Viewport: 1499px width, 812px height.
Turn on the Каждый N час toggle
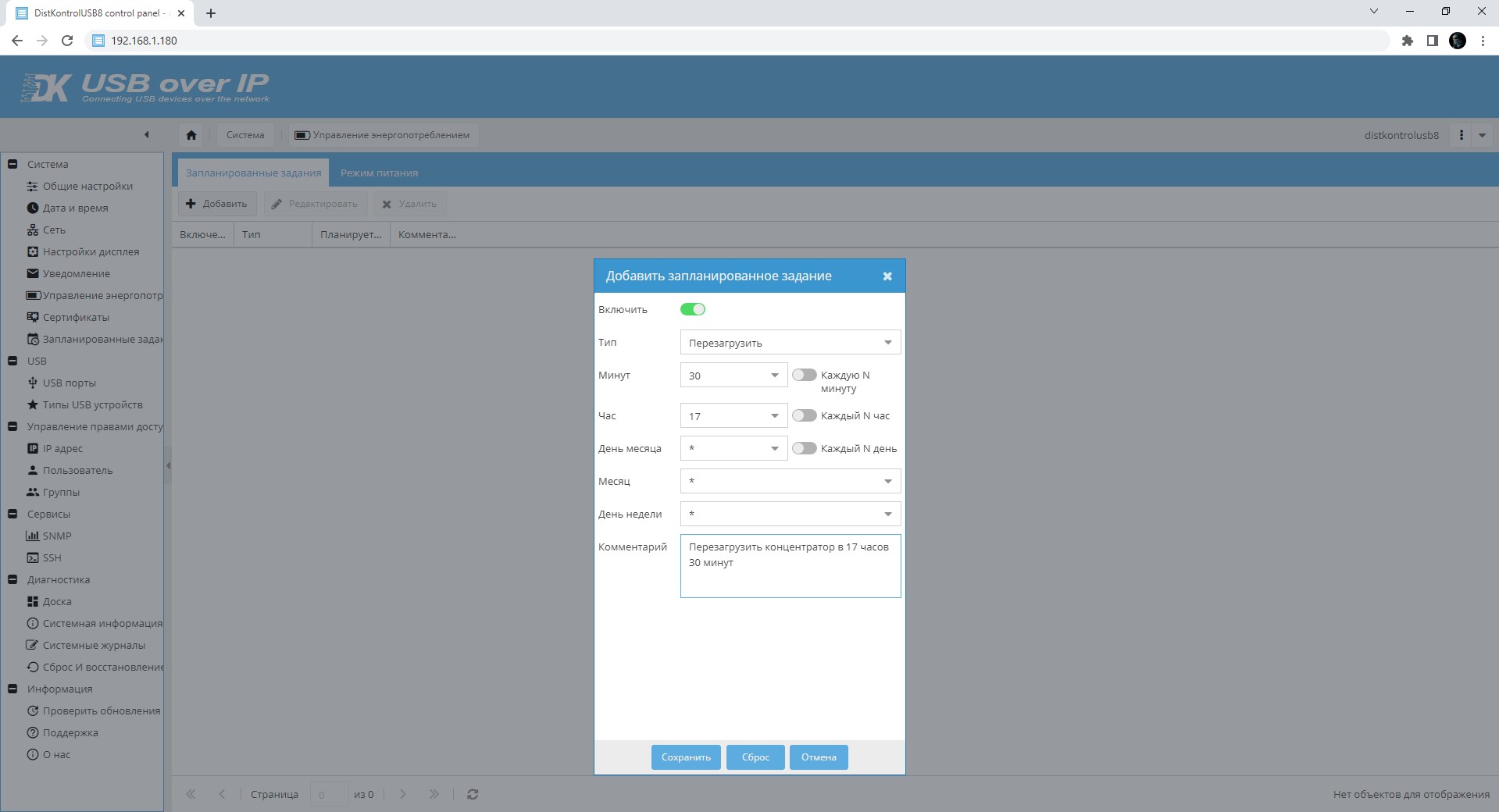click(x=804, y=415)
